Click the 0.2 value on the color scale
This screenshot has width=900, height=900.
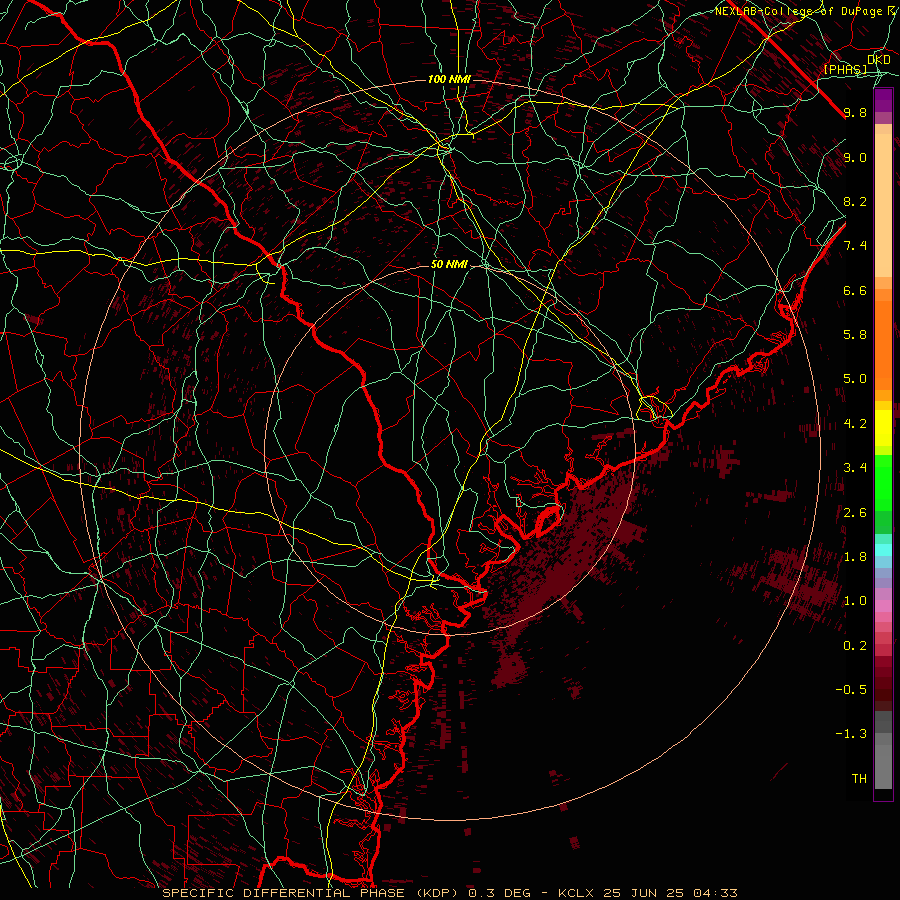[855, 646]
